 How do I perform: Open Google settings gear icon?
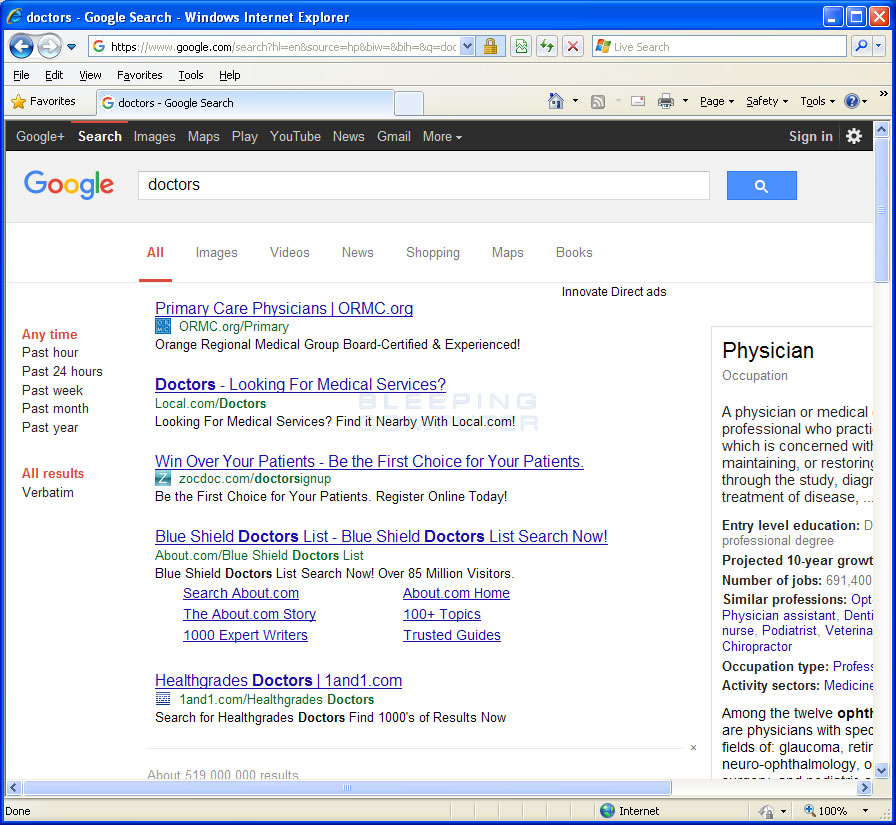pyautogui.click(x=853, y=136)
